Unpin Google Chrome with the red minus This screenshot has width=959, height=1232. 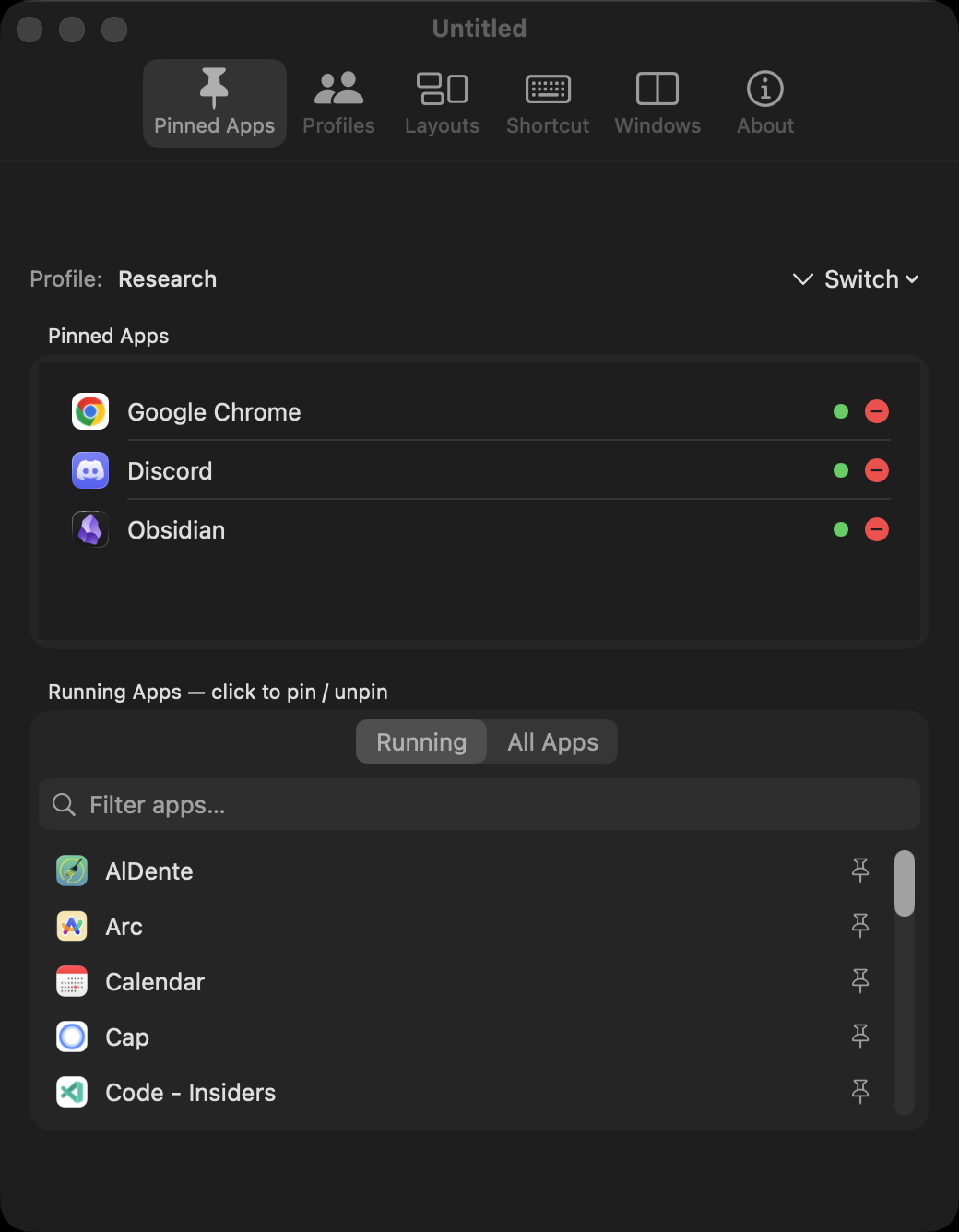tap(877, 411)
